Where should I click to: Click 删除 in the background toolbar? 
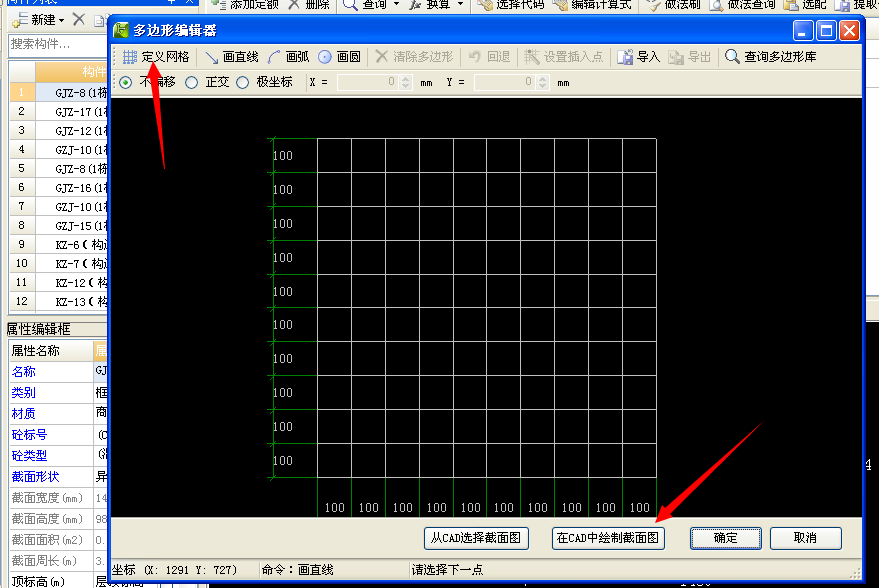pyautogui.click(x=309, y=4)
